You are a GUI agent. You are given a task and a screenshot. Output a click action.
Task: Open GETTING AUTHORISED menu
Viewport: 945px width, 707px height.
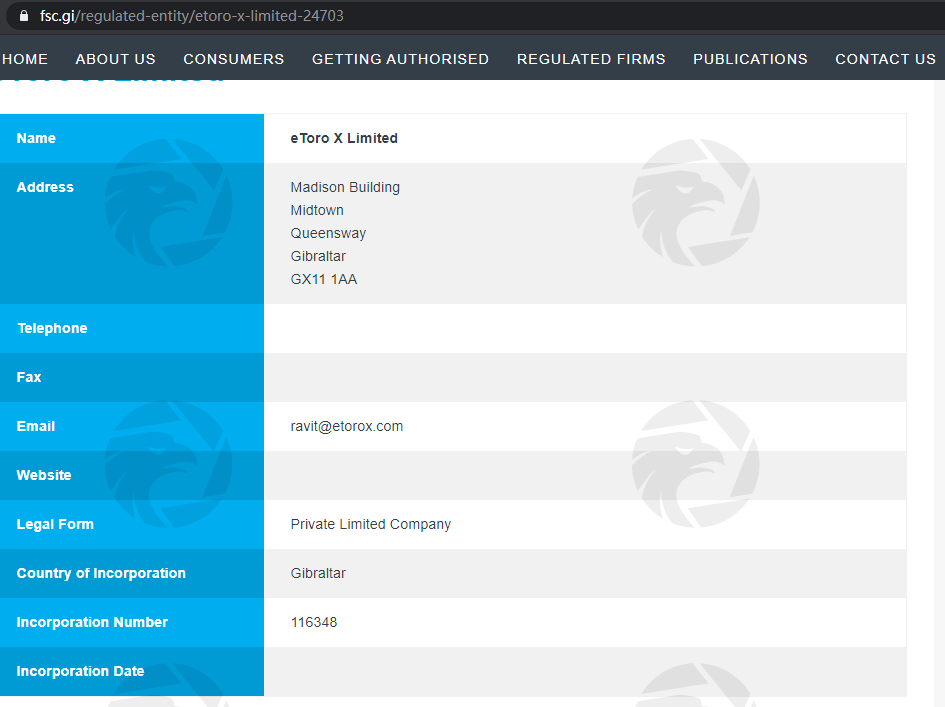pyautogui.click(x=400, y=59)
